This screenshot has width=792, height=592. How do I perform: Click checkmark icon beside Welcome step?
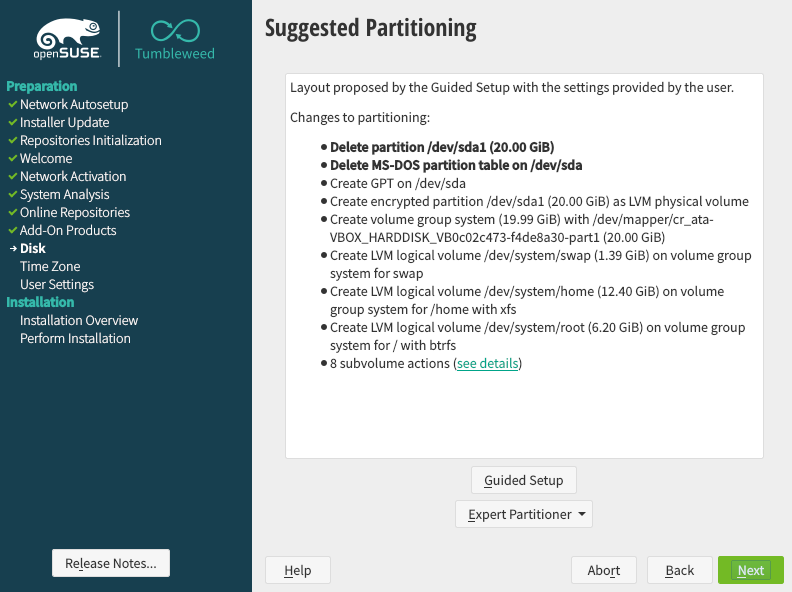[12, 158]
